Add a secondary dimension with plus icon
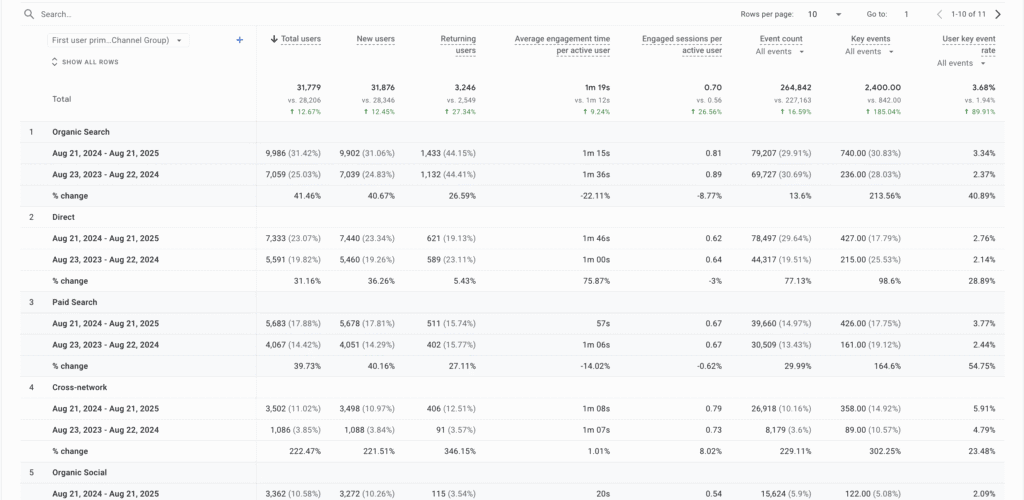 click(x=239, y=40)
